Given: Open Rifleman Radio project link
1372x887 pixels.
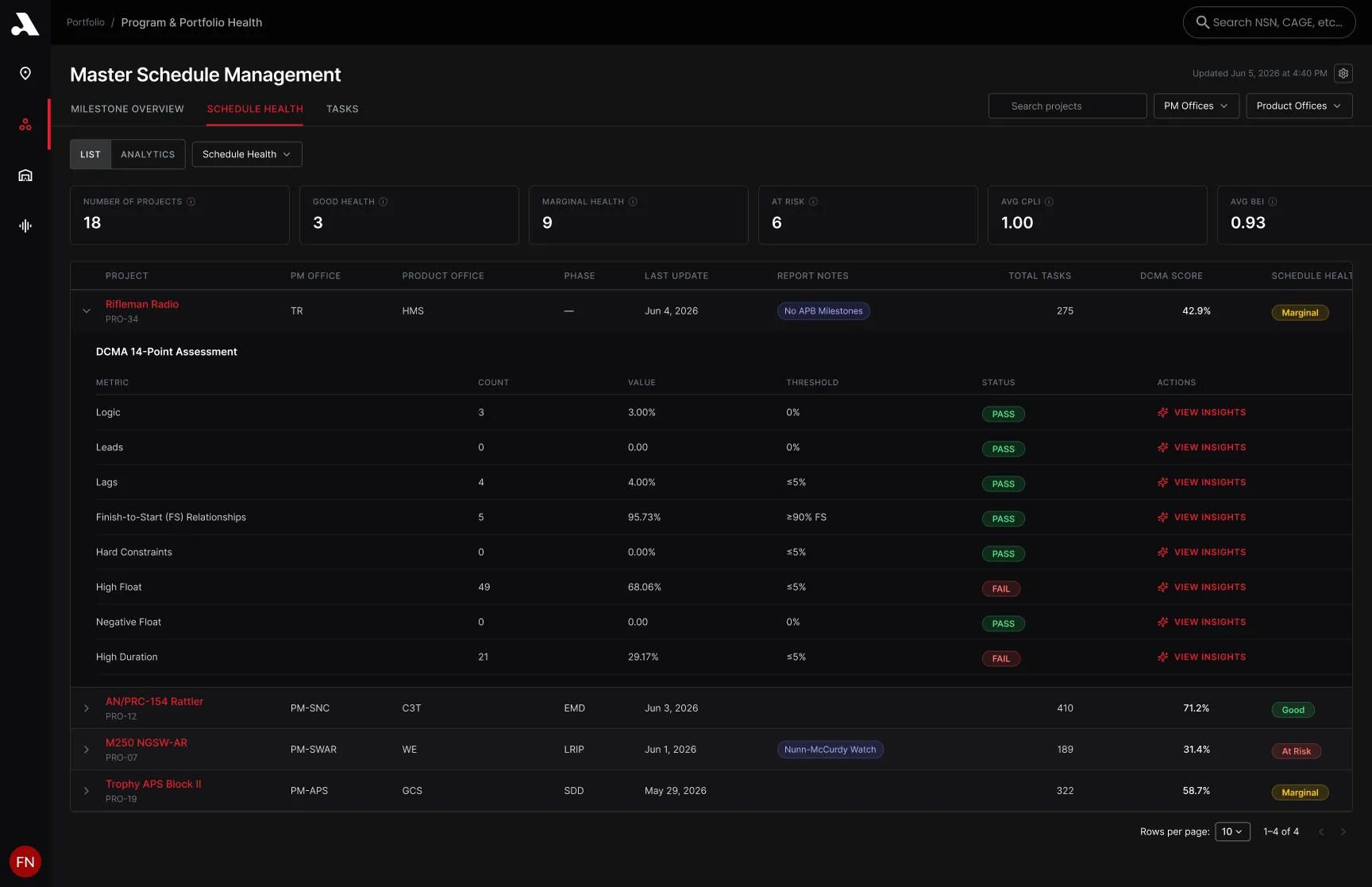Looking at the screenshot, I should point(142,304).
